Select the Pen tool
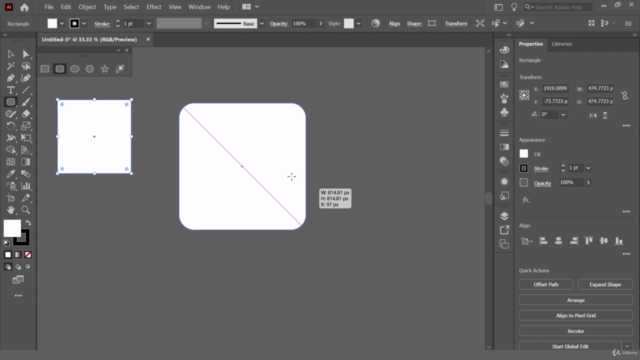Screen dimensions: 640x360 [x=11, y=78]
